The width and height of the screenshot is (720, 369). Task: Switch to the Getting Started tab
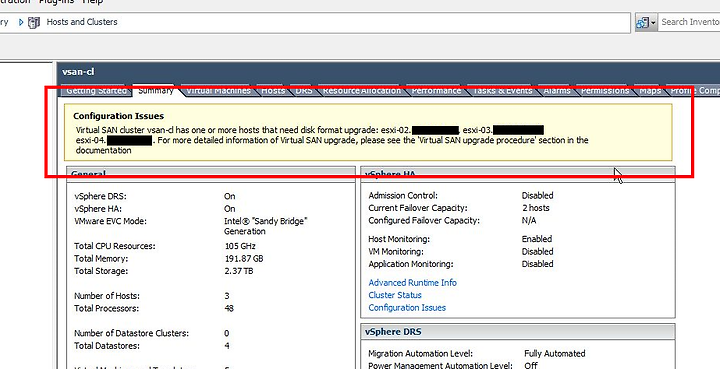pos(96,90)
